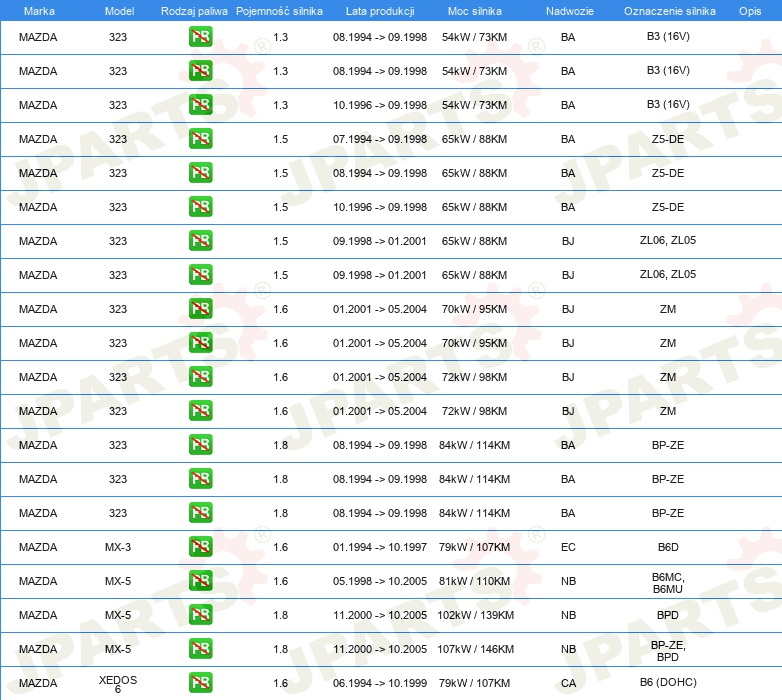This screenshot has height=700, width=782.
Task: Click the Pojemność silnika column header
Action: tap(279, 11)
